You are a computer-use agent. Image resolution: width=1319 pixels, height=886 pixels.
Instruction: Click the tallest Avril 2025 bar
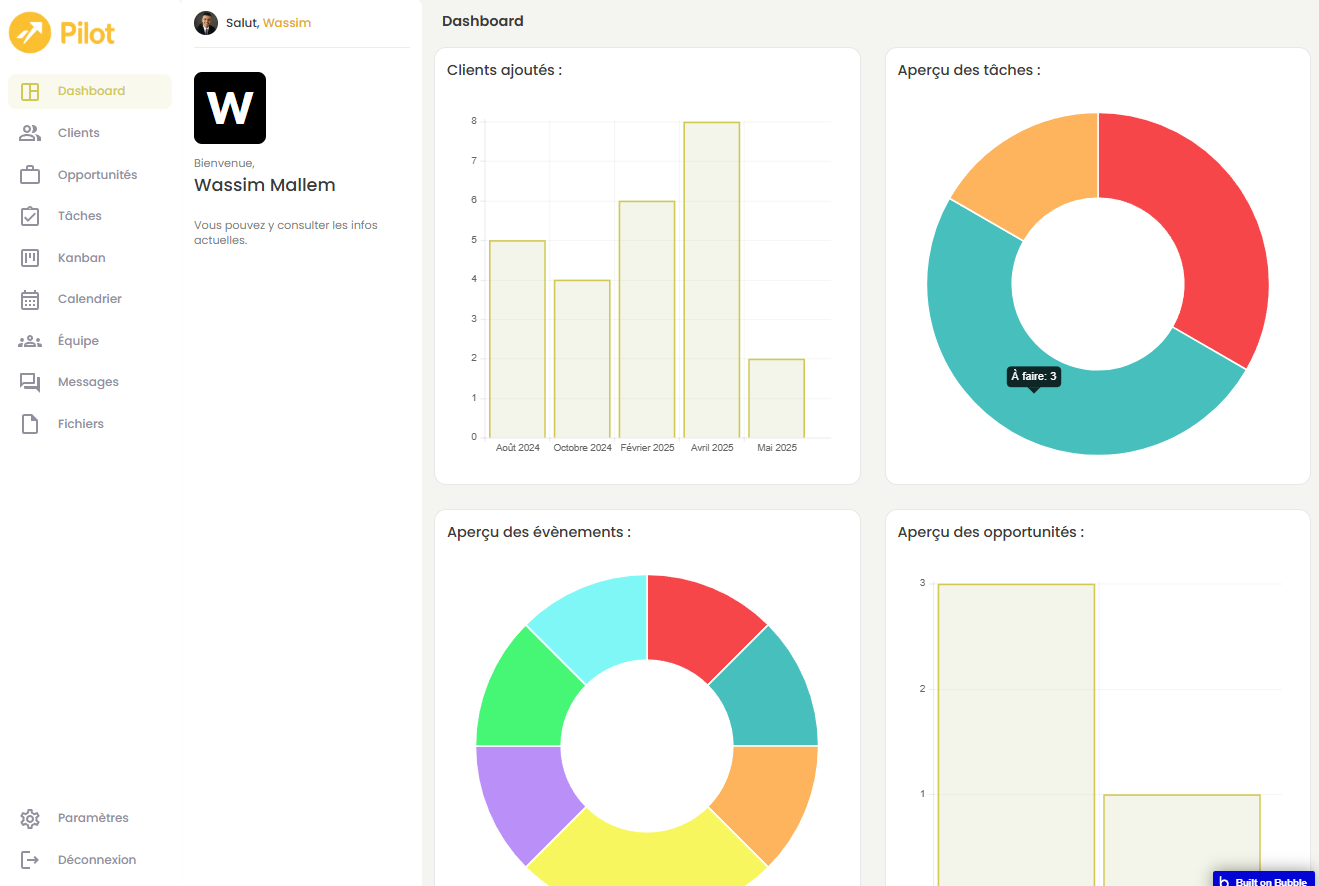tap(712, 280)
